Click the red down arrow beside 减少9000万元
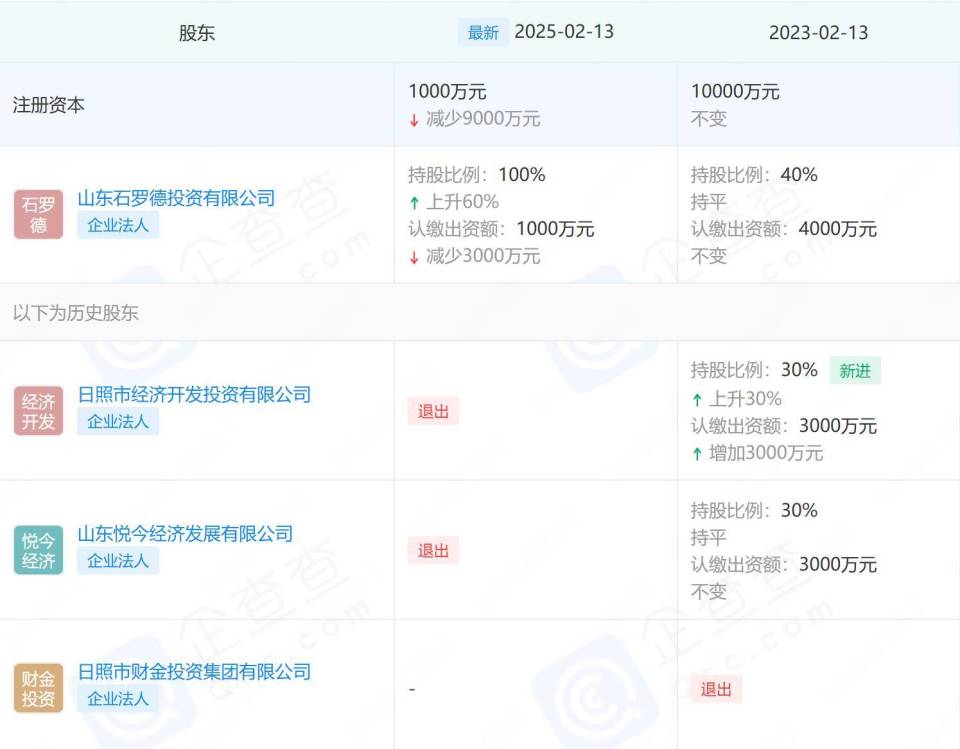 pyautogui.click(x=414, y=120)
